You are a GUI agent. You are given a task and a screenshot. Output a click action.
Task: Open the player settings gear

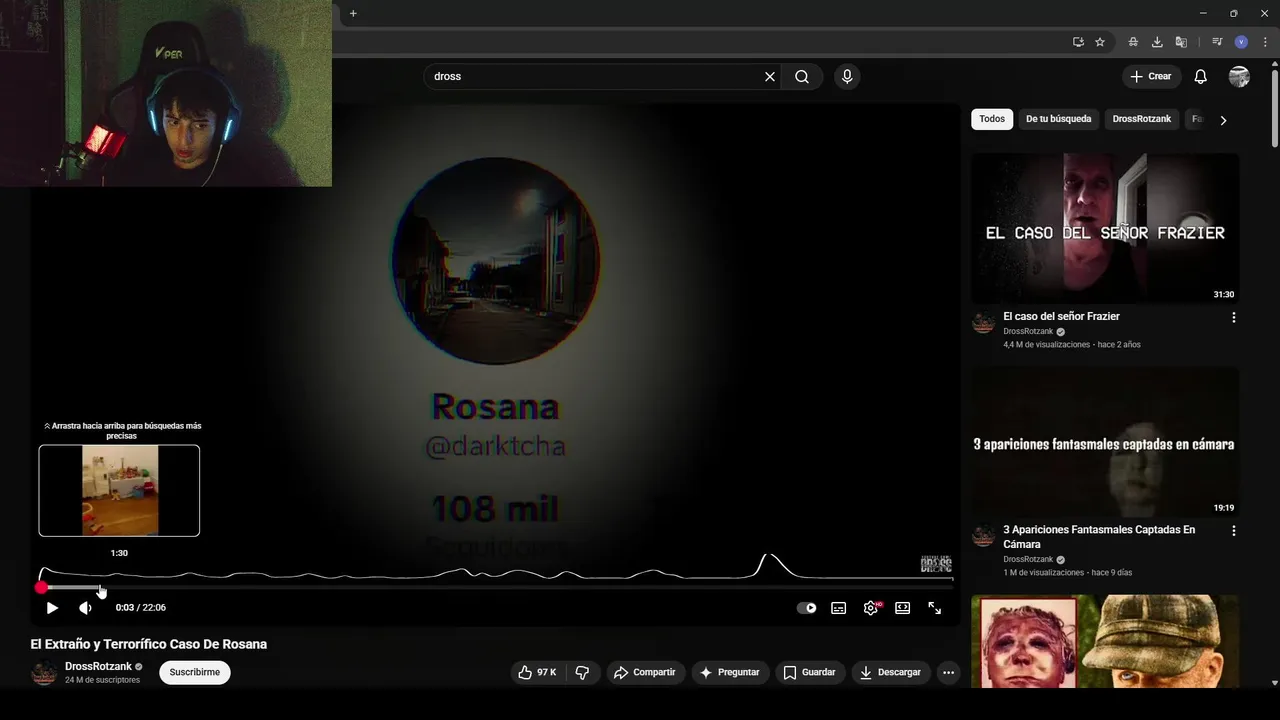pyautogui.click(x=871, y=608)
